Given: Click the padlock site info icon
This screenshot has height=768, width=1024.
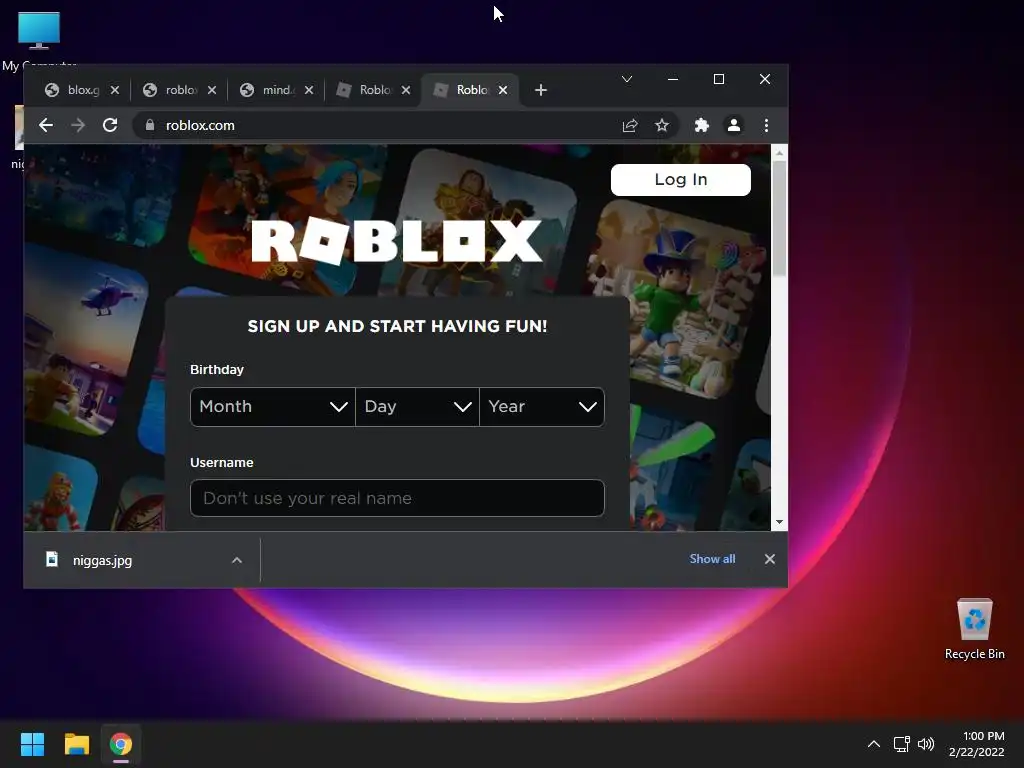Looking at the screenshot, I should pos(150,125).
